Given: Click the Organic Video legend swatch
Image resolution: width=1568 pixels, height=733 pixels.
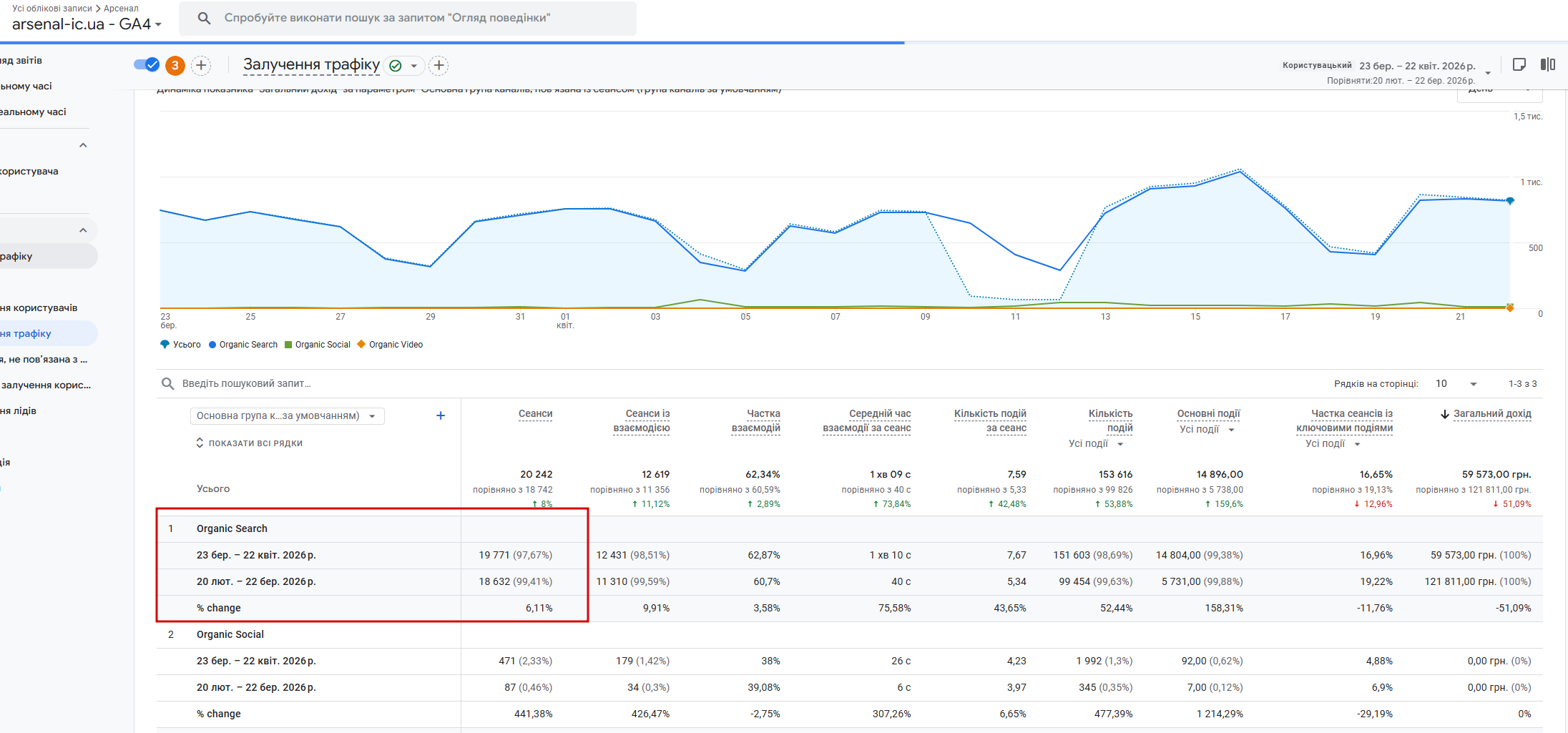Looking at the screenshot, I should tap(361, 345).
